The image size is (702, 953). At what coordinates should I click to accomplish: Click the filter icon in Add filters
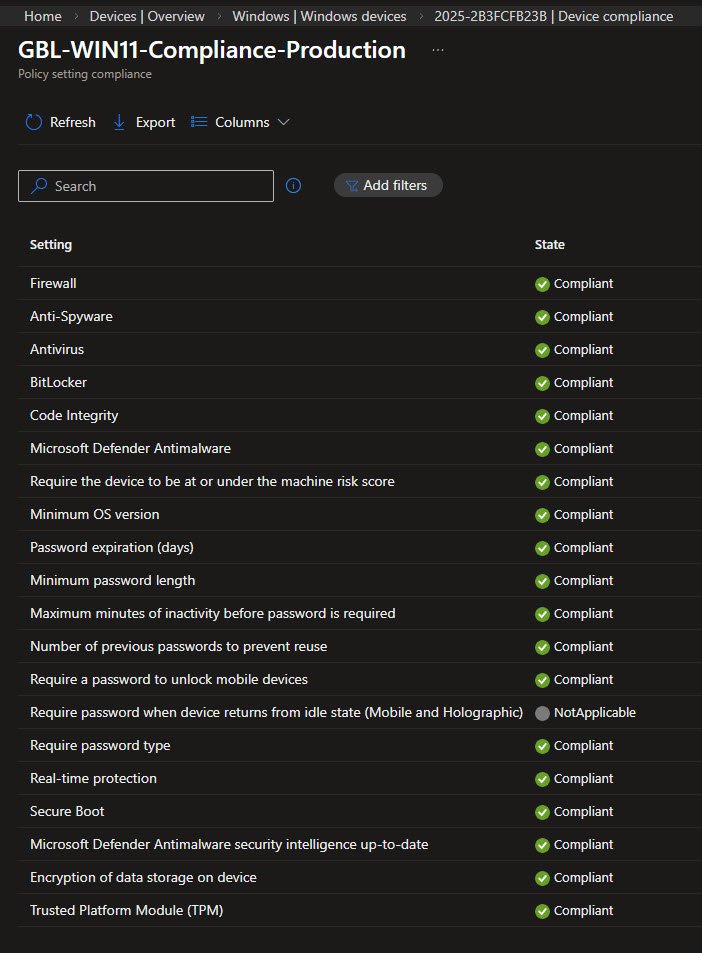[351, 185]
